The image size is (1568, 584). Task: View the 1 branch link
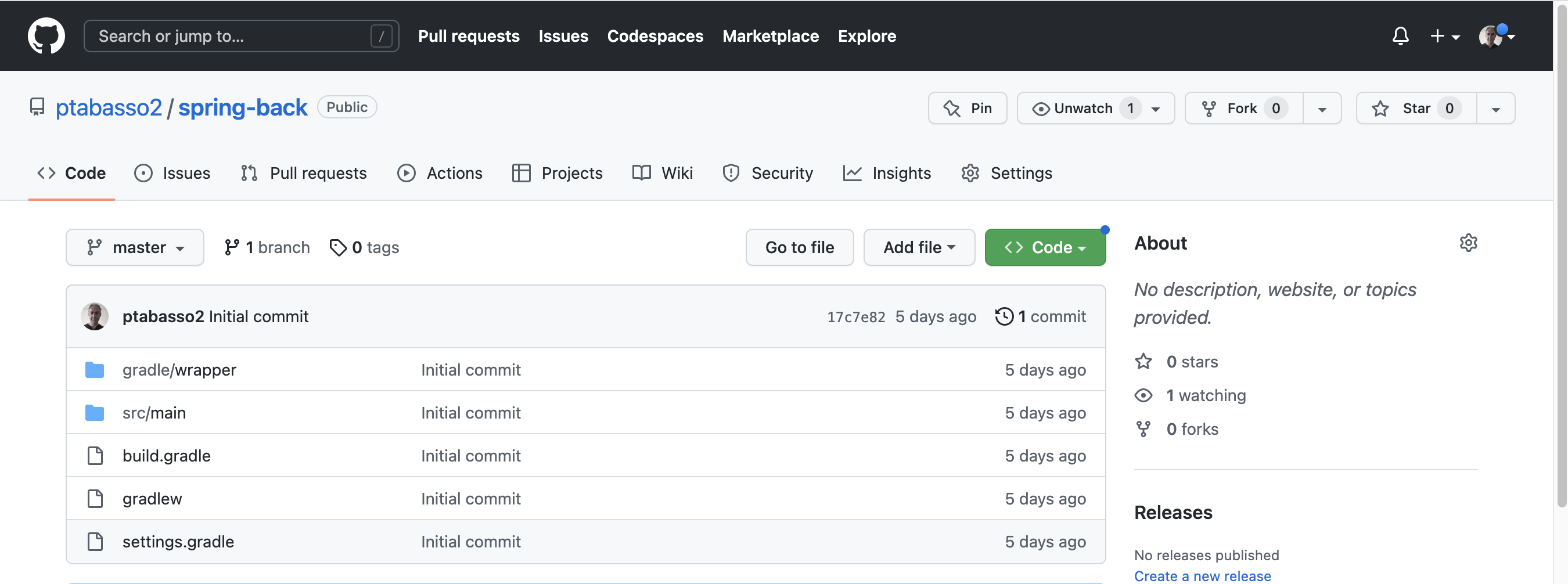click(267, 248)
